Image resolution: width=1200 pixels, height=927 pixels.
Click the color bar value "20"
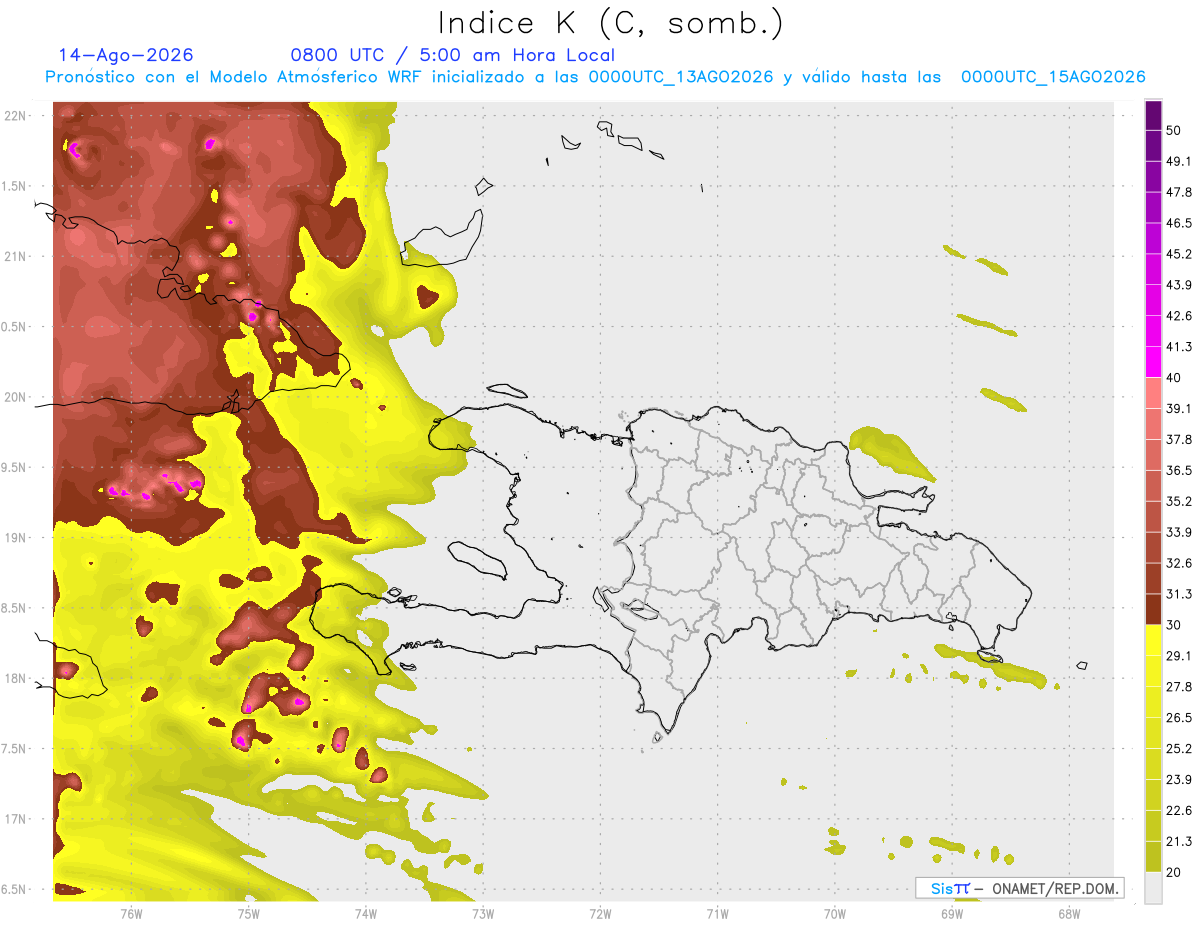click(x=1174, y=874)
